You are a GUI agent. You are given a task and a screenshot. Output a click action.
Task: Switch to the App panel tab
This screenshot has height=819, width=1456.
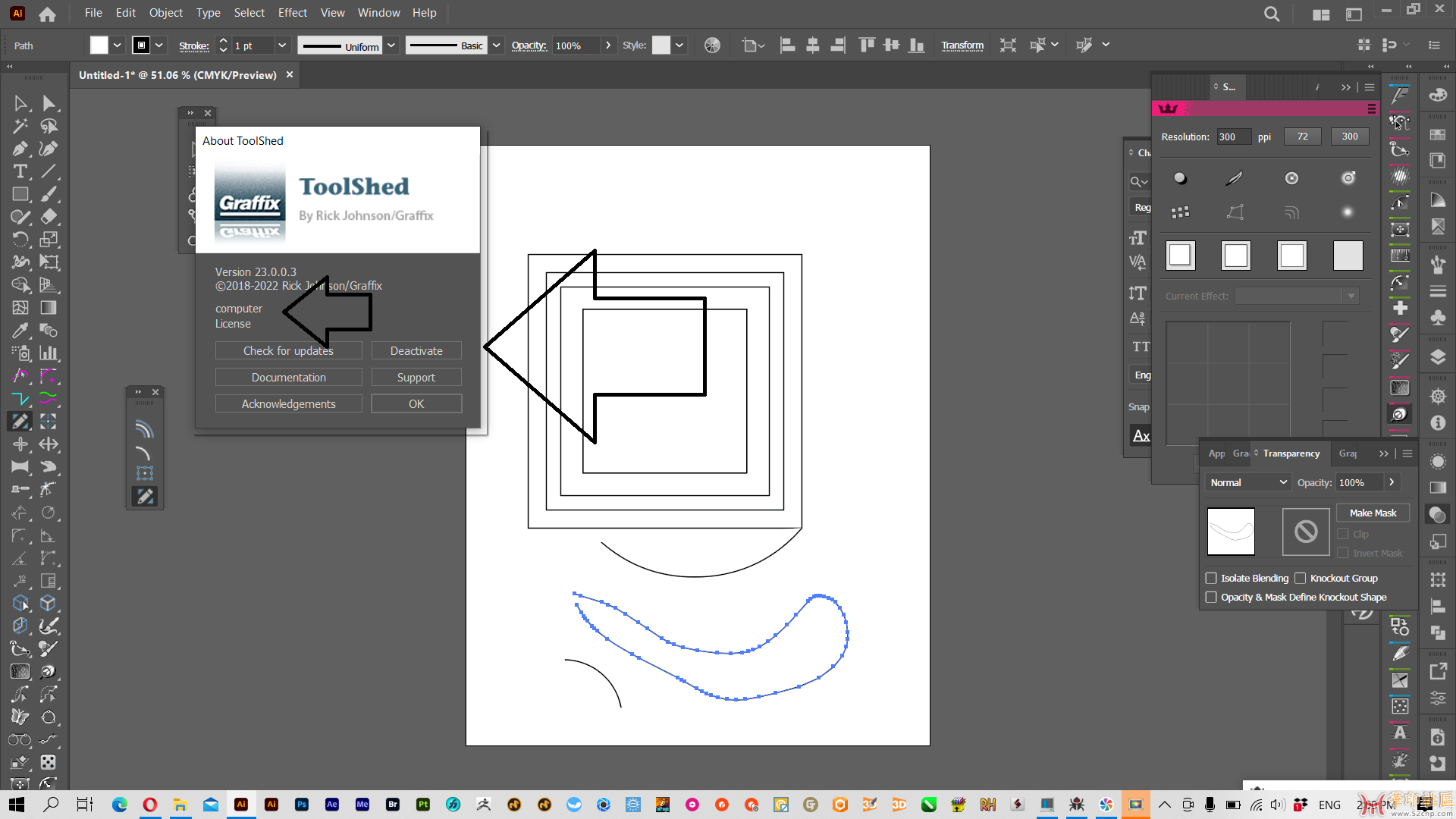(1216, 453)
